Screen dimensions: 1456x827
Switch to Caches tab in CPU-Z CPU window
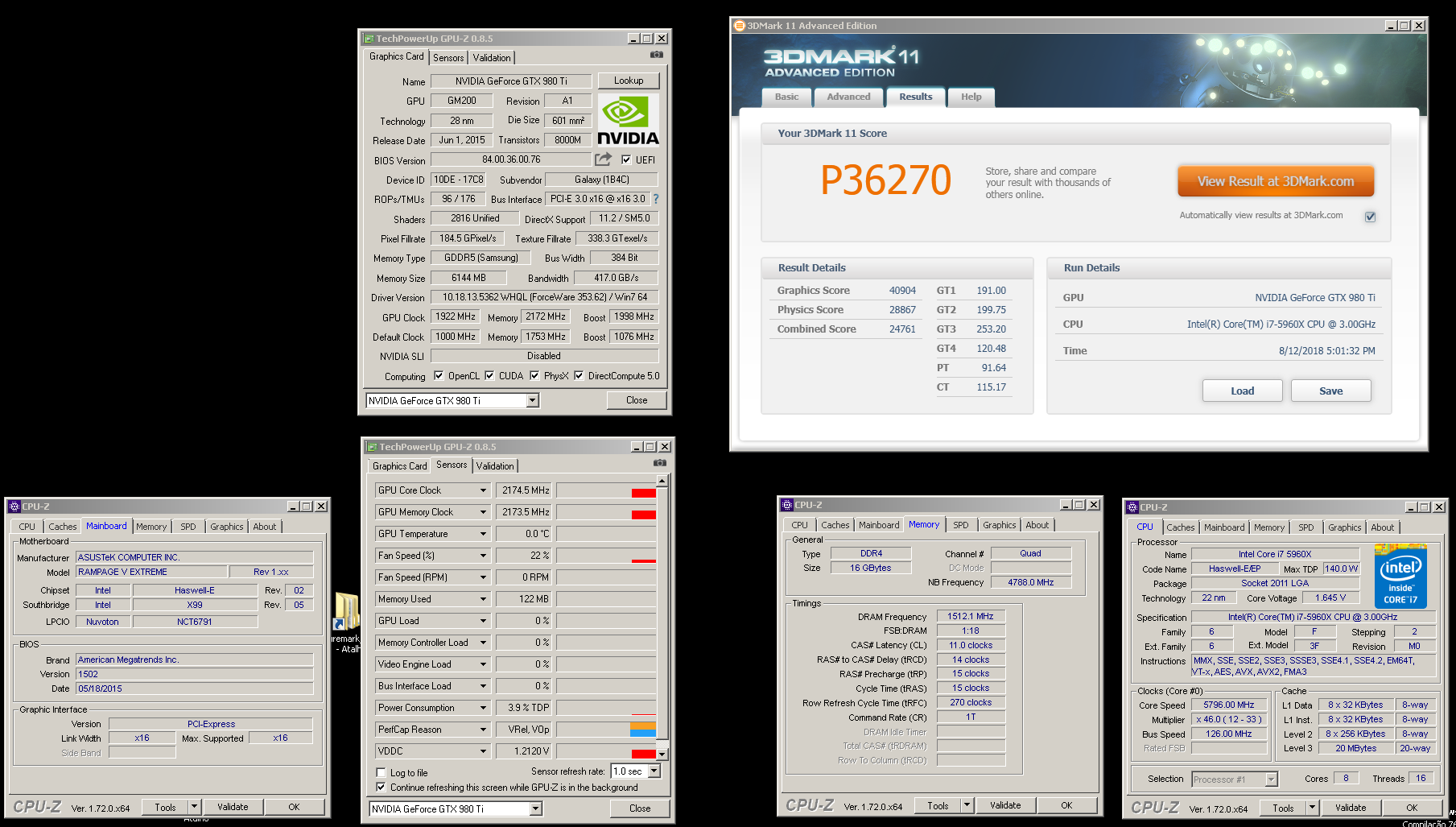tap(1180, 527)
